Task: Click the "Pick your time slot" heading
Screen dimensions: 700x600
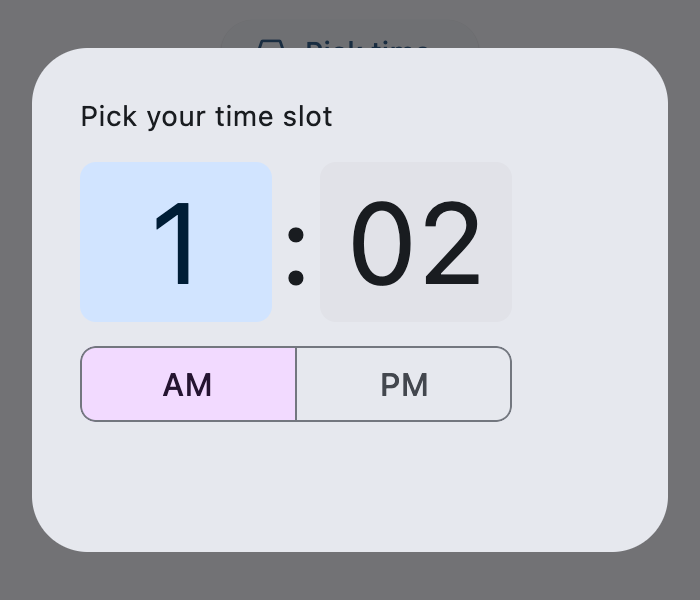Action: pyautogui.click(x=206, y=117)
